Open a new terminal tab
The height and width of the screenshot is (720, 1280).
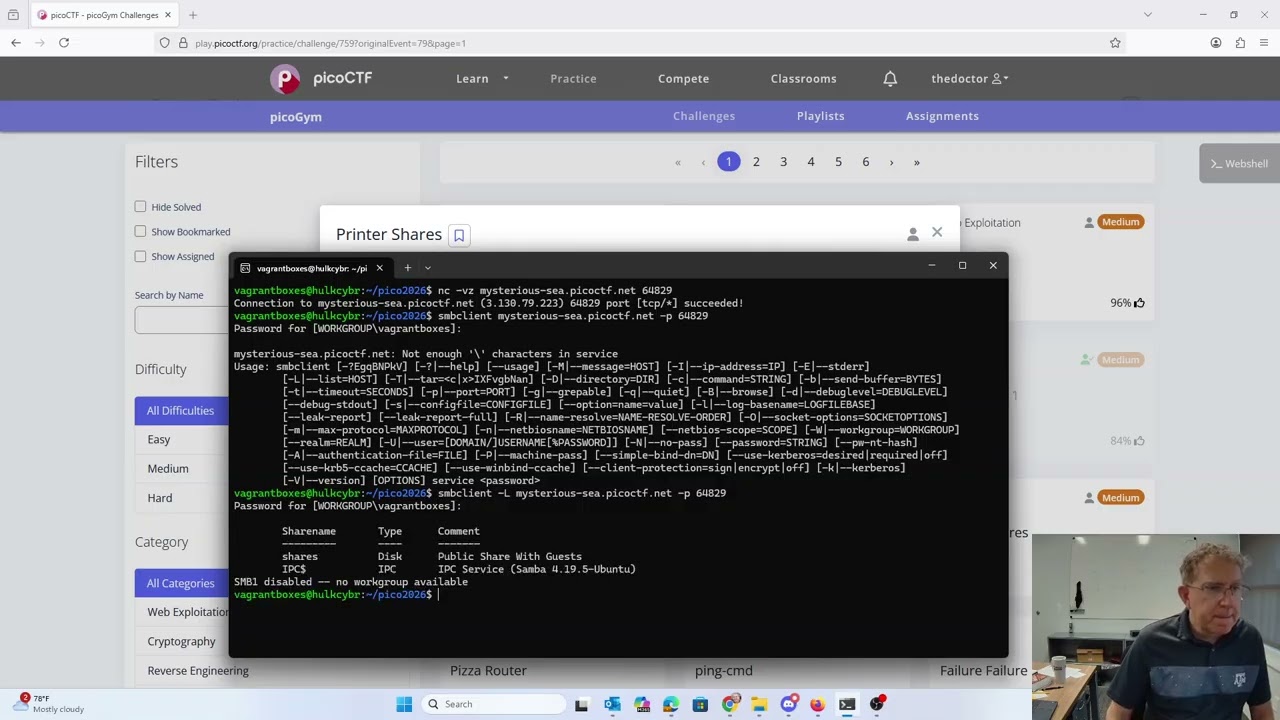pyautogui.click(x=408, y=268)
